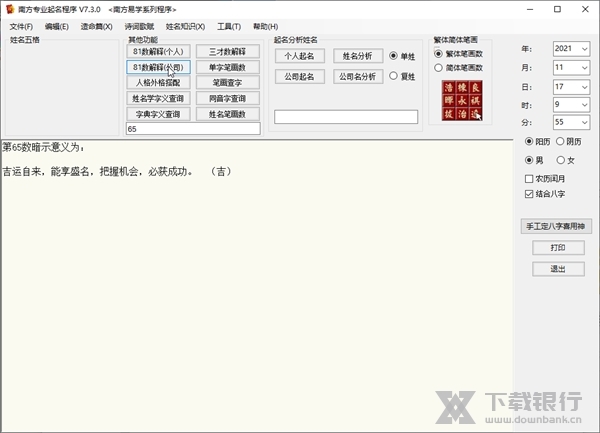Viewport: 600px width, 433px height.
Task: Open the 编辑(E) menu
Action: [57, 26]
